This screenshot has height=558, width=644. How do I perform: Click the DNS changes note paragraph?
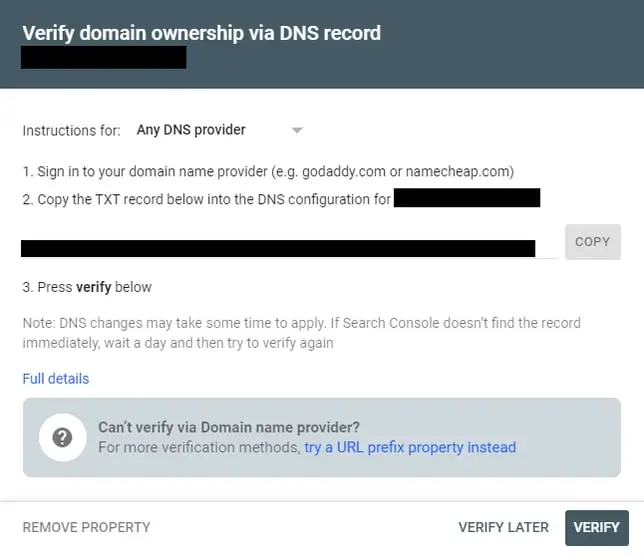[x=301, y=333]
